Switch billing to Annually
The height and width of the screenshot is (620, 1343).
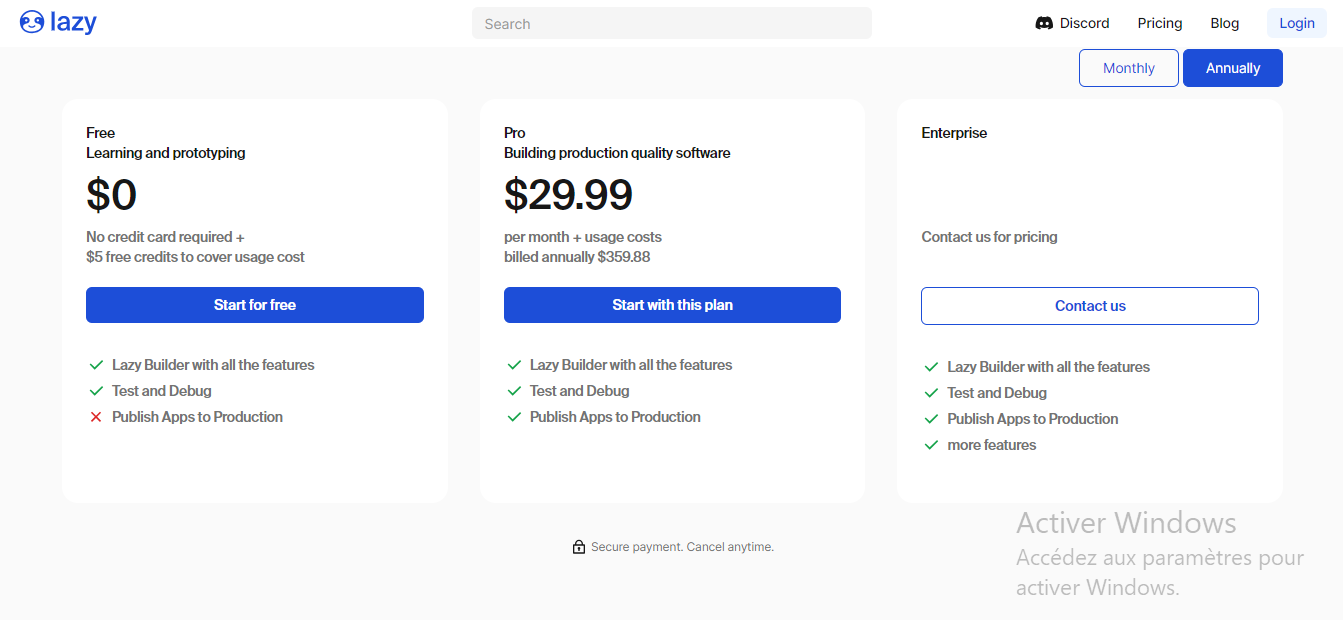pos(1233,68)
